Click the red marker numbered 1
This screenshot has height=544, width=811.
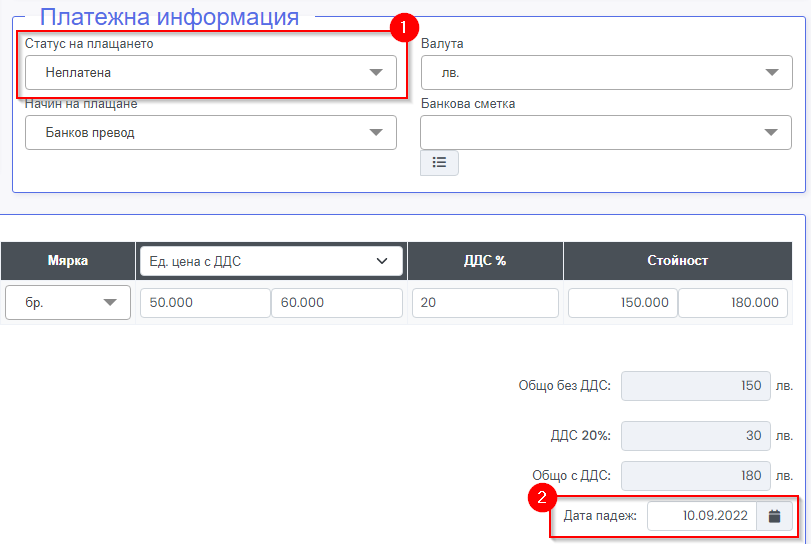point(403,29)
